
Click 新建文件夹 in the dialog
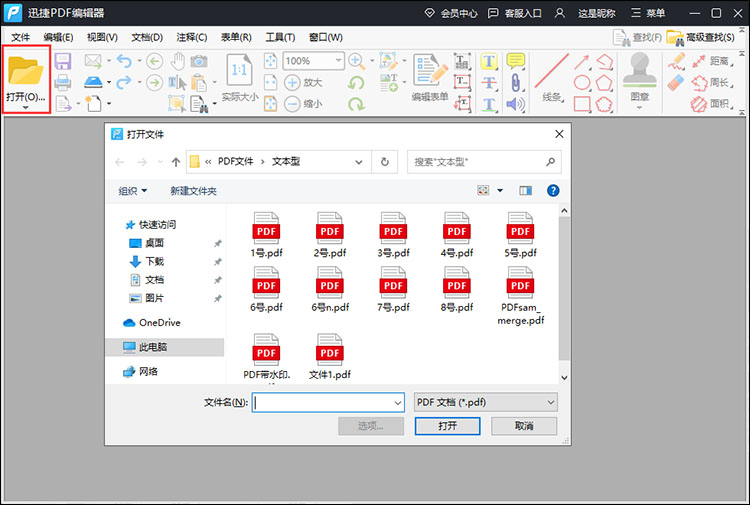[x=193, y=191]
